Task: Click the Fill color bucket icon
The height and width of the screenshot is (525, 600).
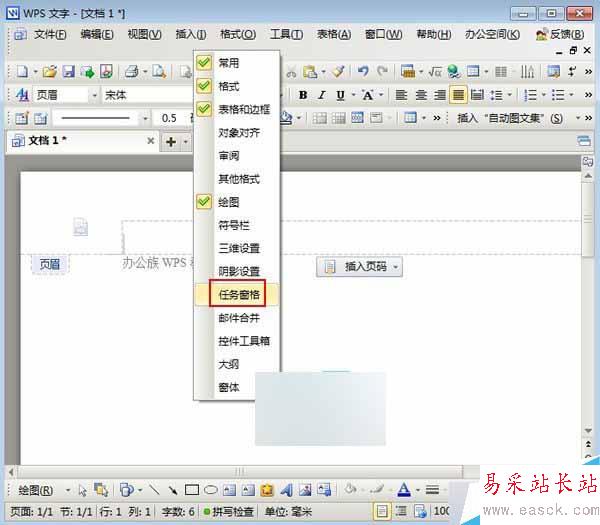Action: click(x=350, y=489)
